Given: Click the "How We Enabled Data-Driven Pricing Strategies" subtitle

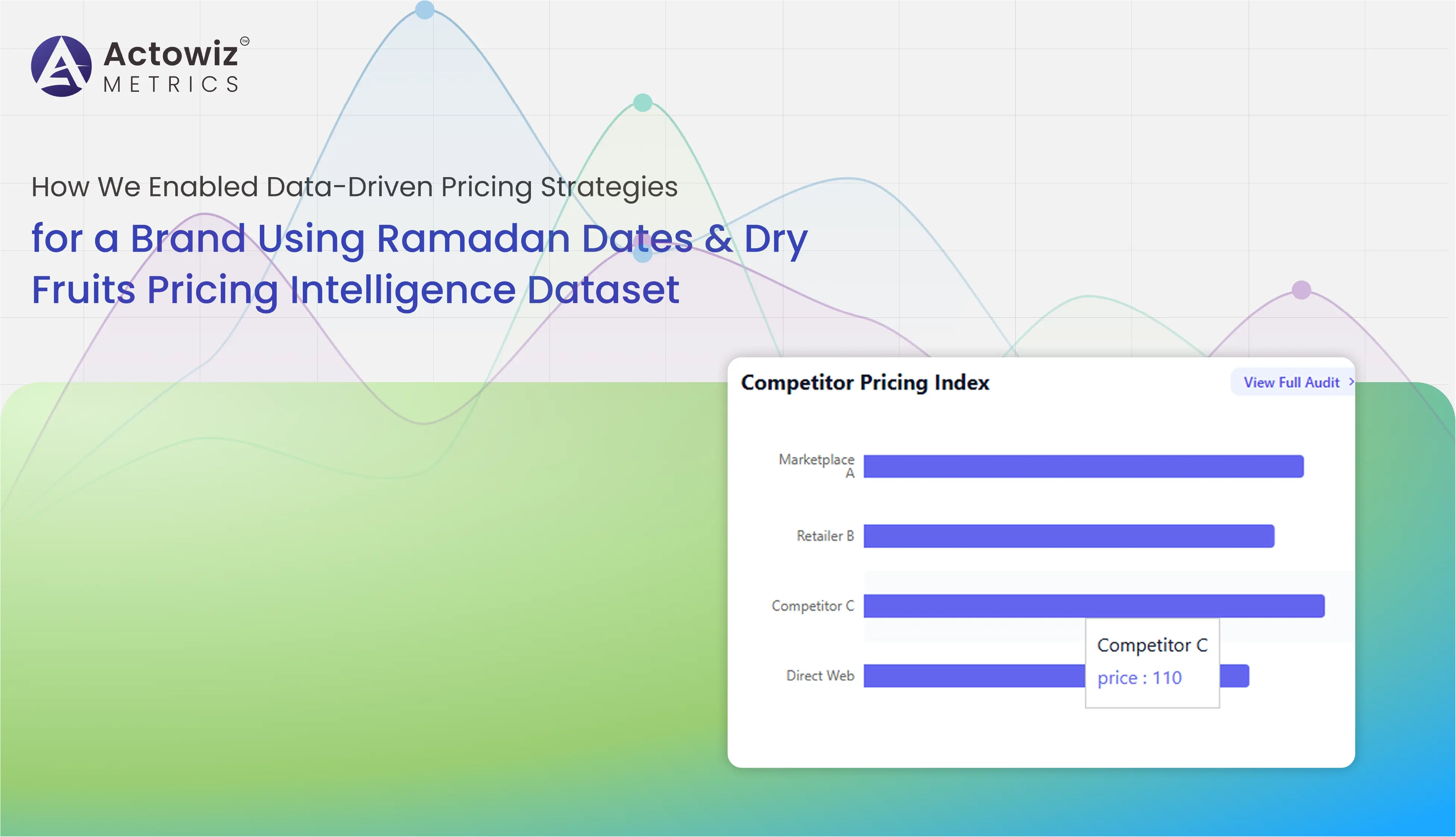Looking at the screenshot, I should point(354,187).
